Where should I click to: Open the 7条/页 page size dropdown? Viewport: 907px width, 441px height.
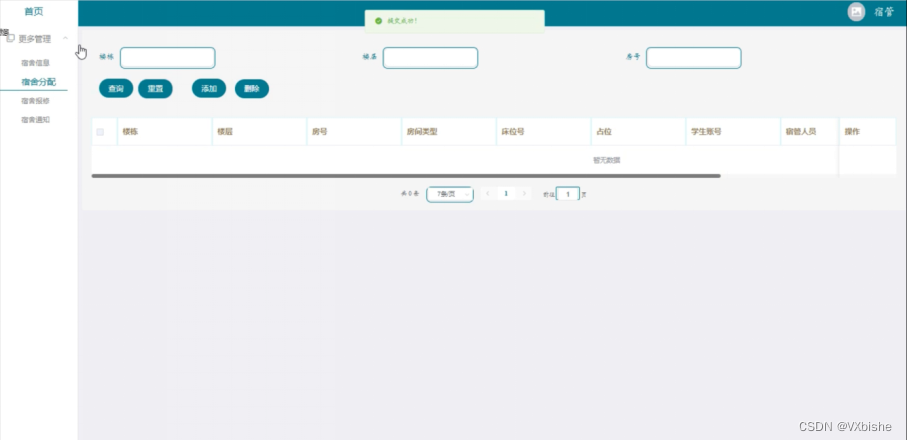[x=450, y=194]
